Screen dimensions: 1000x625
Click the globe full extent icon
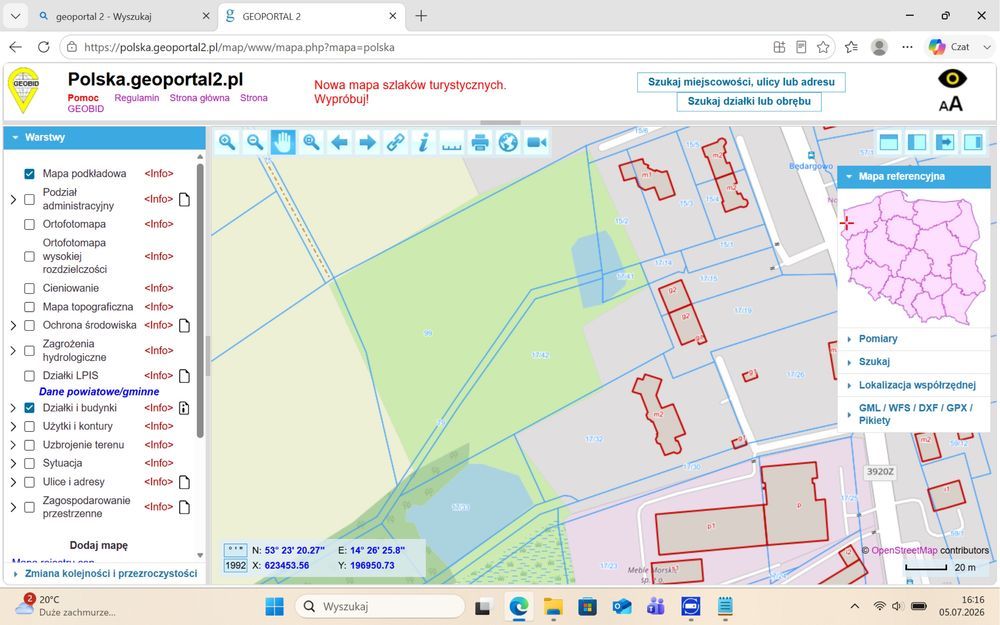[x=508, y=142]
